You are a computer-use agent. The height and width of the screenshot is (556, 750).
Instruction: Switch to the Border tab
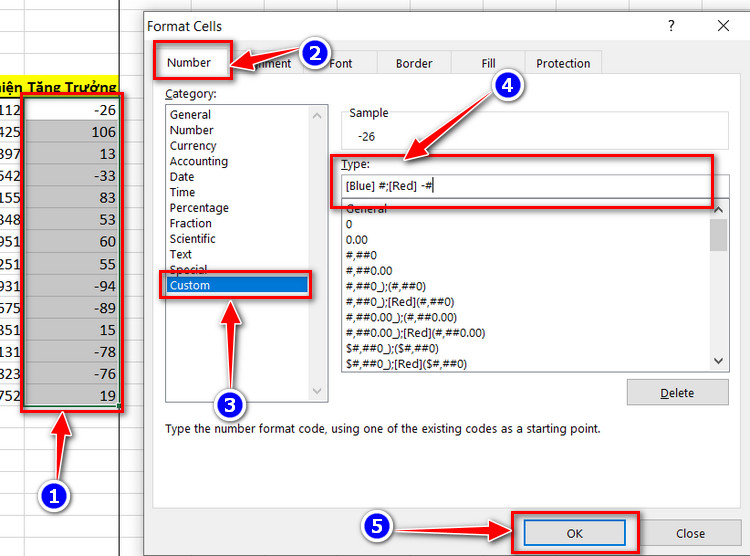(x=414, y=64)
